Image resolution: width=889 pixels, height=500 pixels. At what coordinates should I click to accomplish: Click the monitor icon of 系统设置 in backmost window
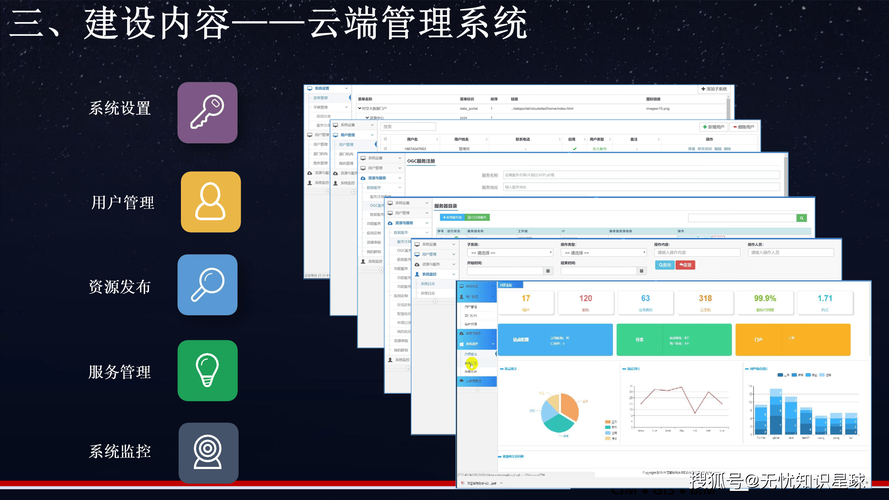(x=310, y=88)
